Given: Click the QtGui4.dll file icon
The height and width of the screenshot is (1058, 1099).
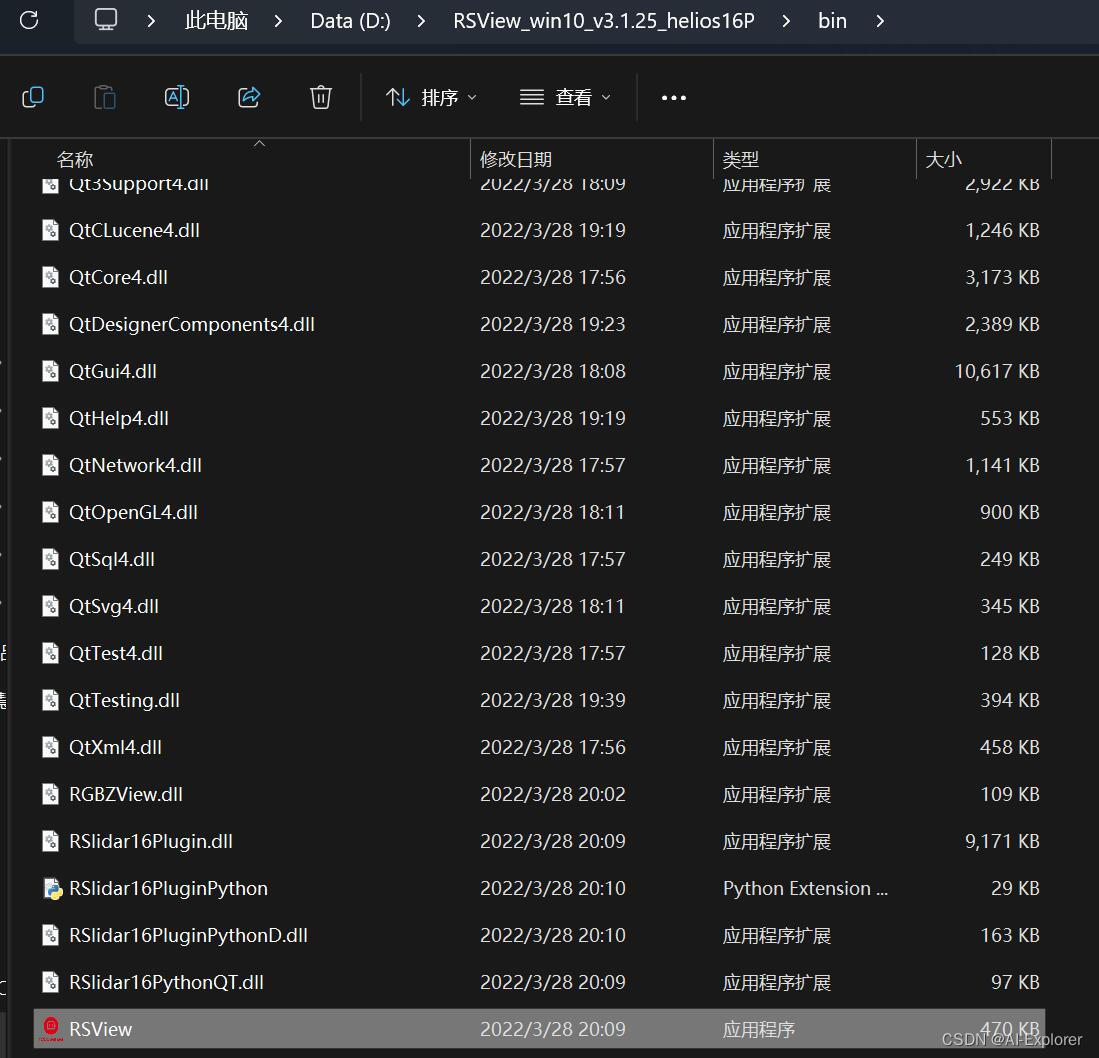Looking at the screenshot, I should coord(50,371).
